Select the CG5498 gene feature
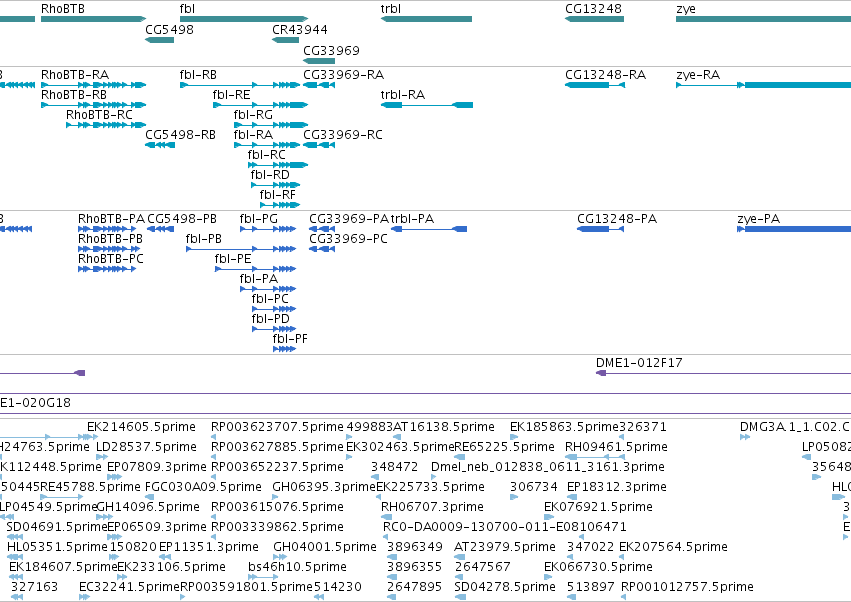851x602 pixels. (160, 40)
